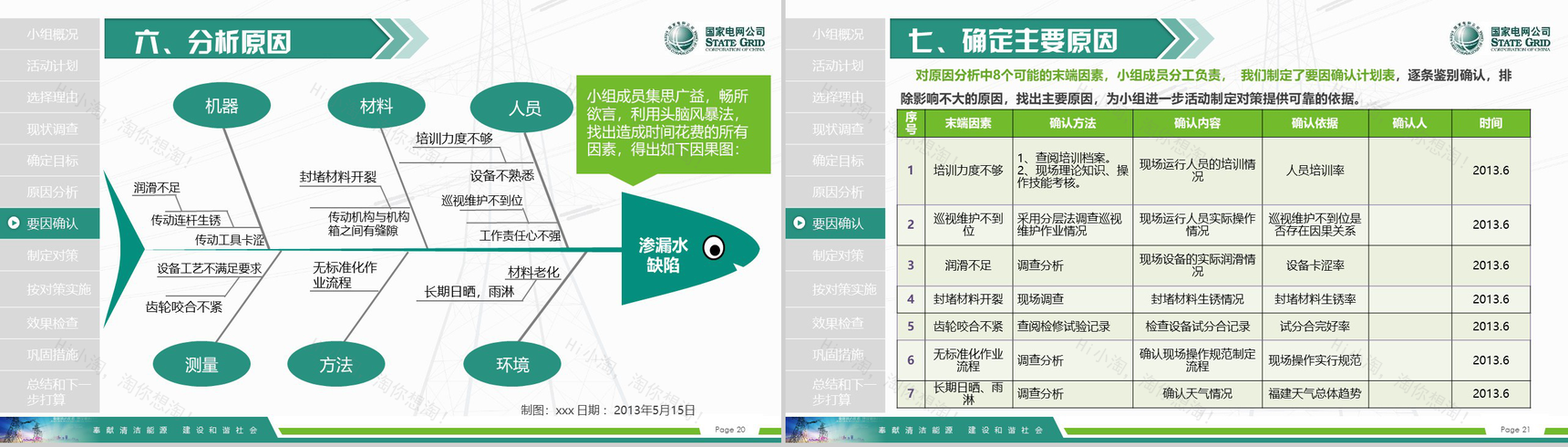Viewport: 1568px width, 447px height.
Task: Click the 润滑不足 cause label in the fishbone
Action: 157,188
